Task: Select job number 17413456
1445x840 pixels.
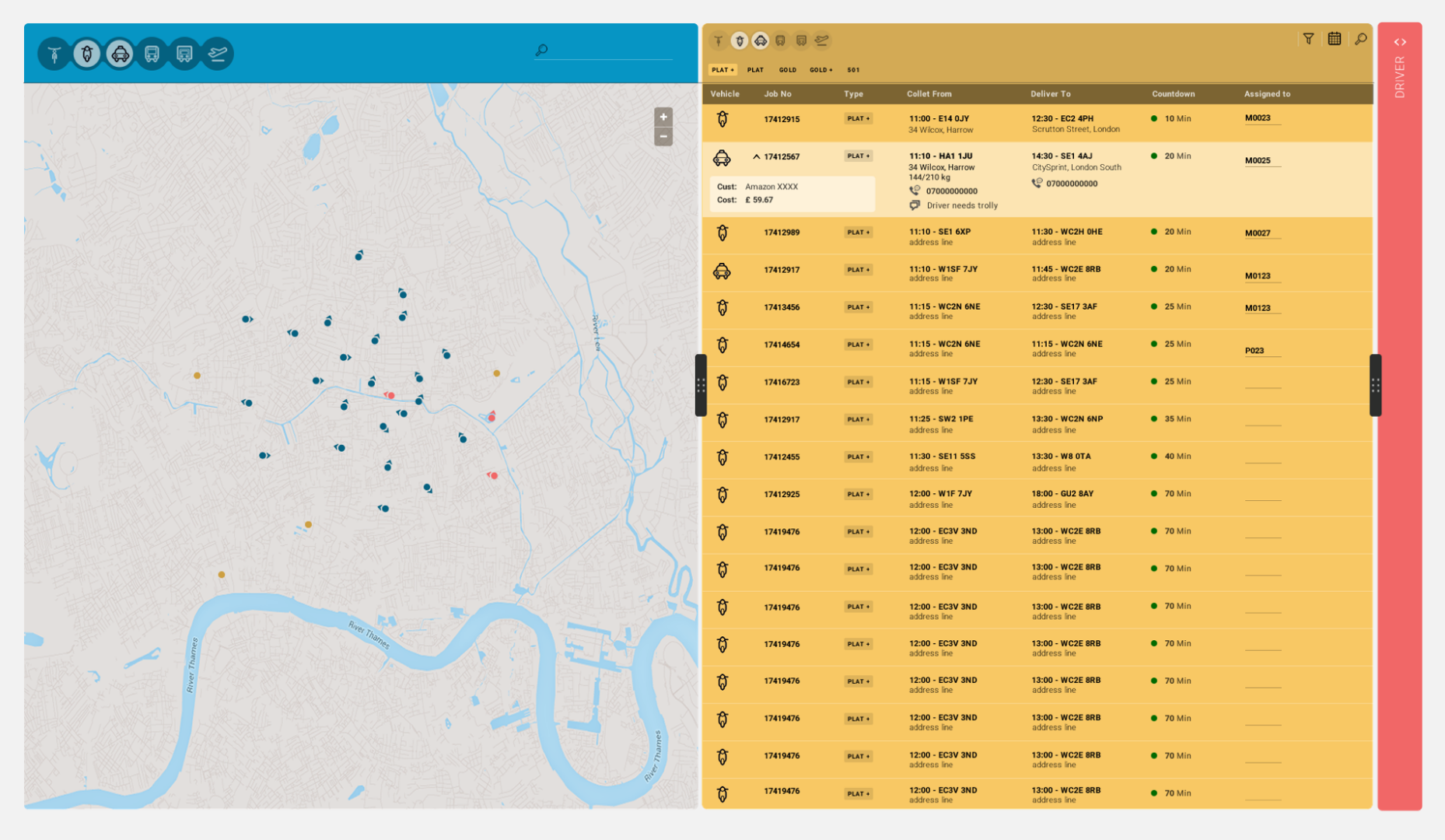Action: point(782,307)
